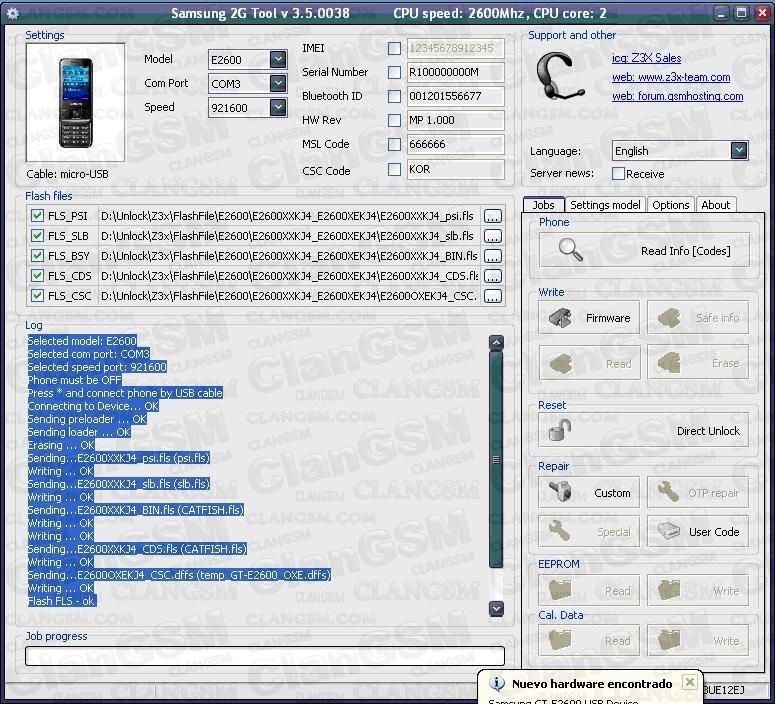Click the User Code drive icon
The width and height of the screenshot is (775, 704).
point(669,531)
